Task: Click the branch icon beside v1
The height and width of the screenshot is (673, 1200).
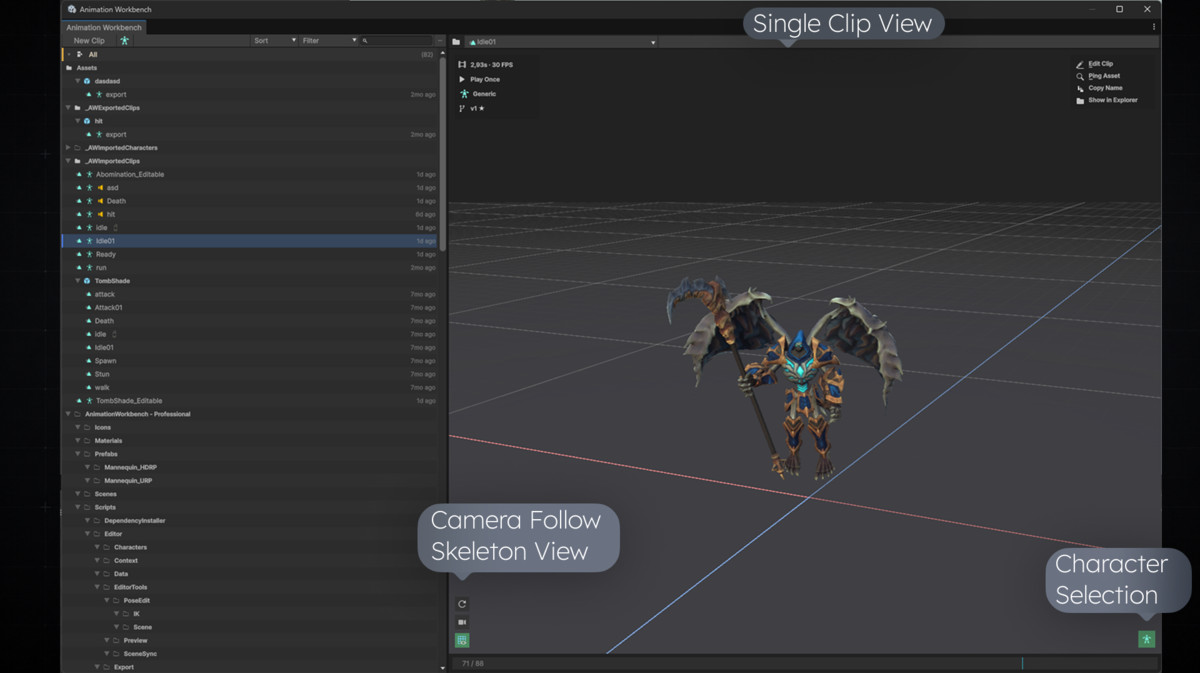Action: click(x=462, y=108)
